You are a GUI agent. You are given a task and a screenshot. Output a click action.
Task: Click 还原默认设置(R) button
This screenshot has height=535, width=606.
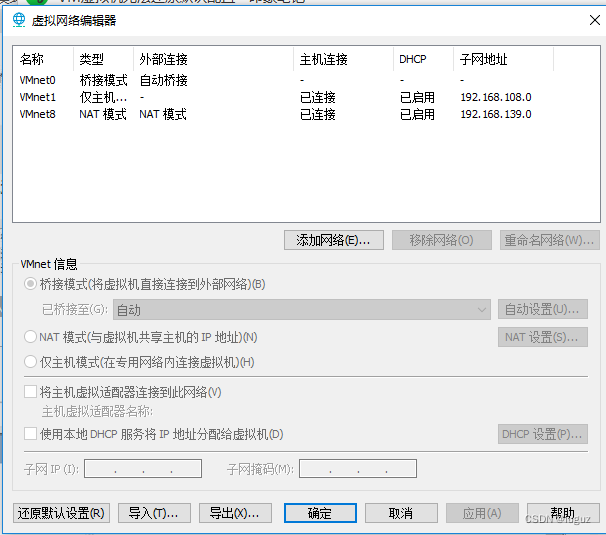coord(61,513)
